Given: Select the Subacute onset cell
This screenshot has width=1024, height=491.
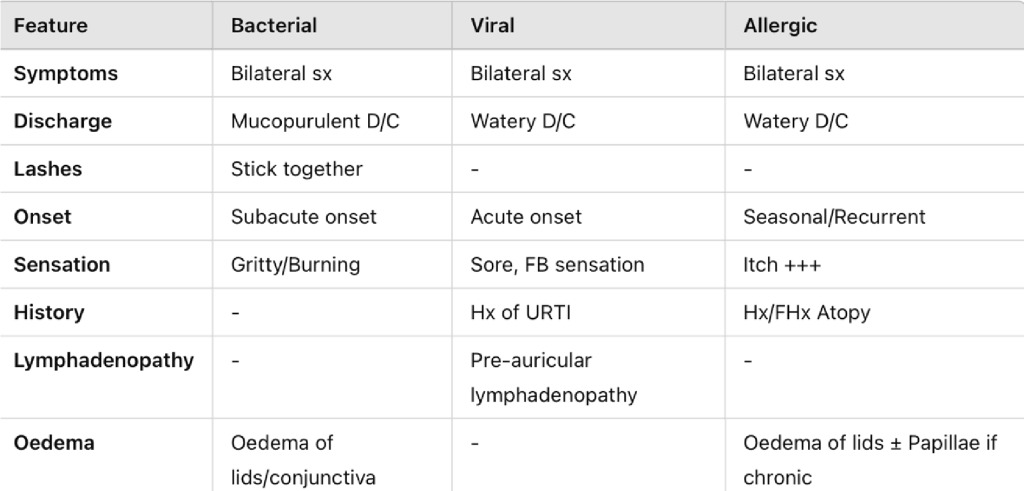Looking at the screenshot, I should click(303, 217).
